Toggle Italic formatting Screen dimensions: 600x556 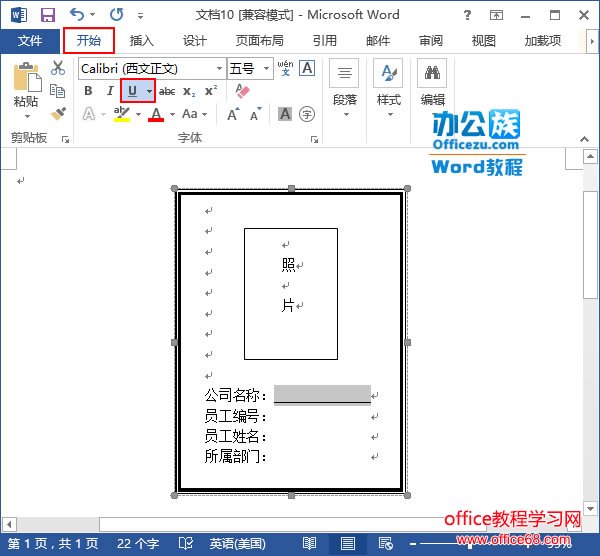click(110, 91)
